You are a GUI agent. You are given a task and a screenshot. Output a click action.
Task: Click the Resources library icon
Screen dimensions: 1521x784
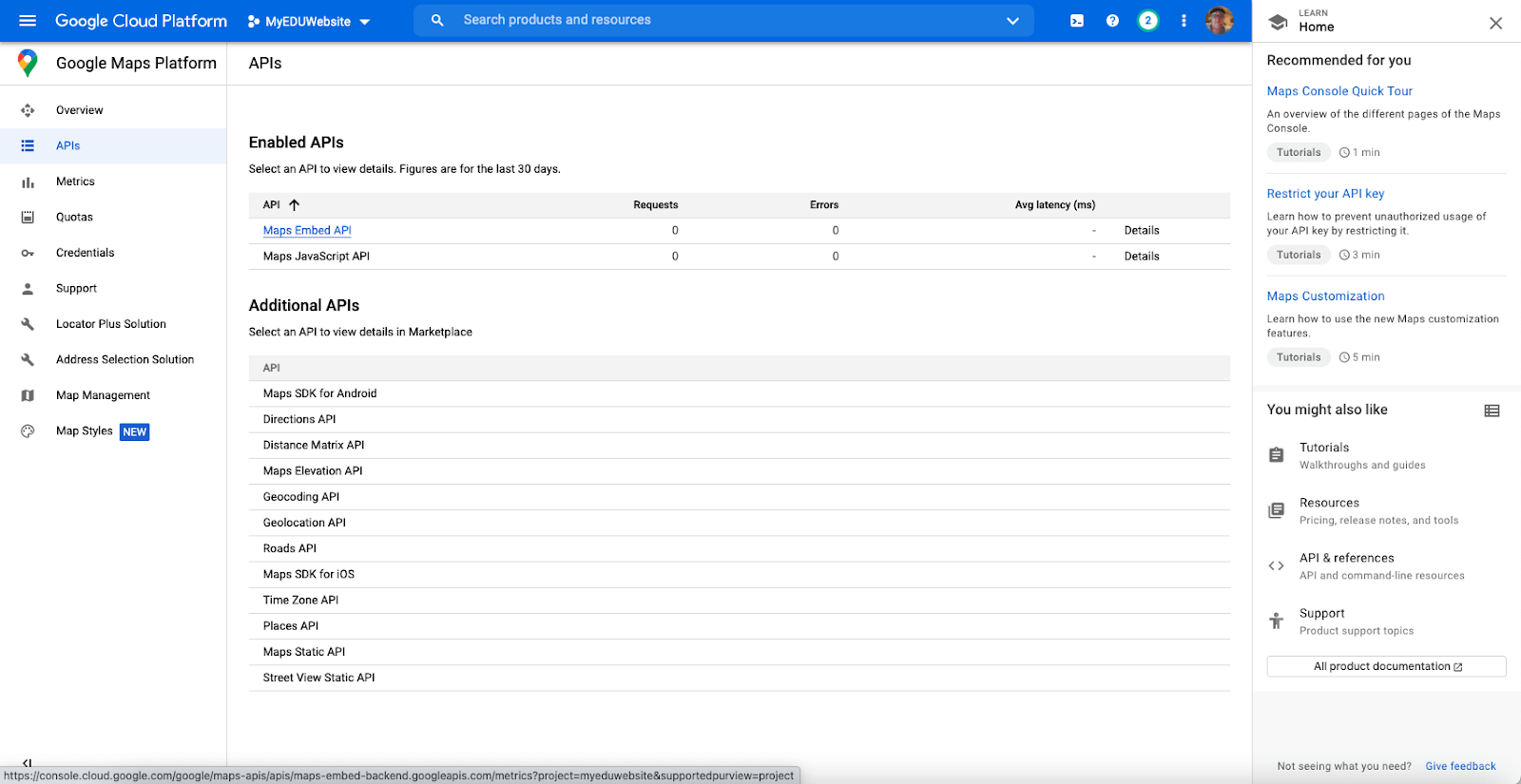tap(1277, 510)
